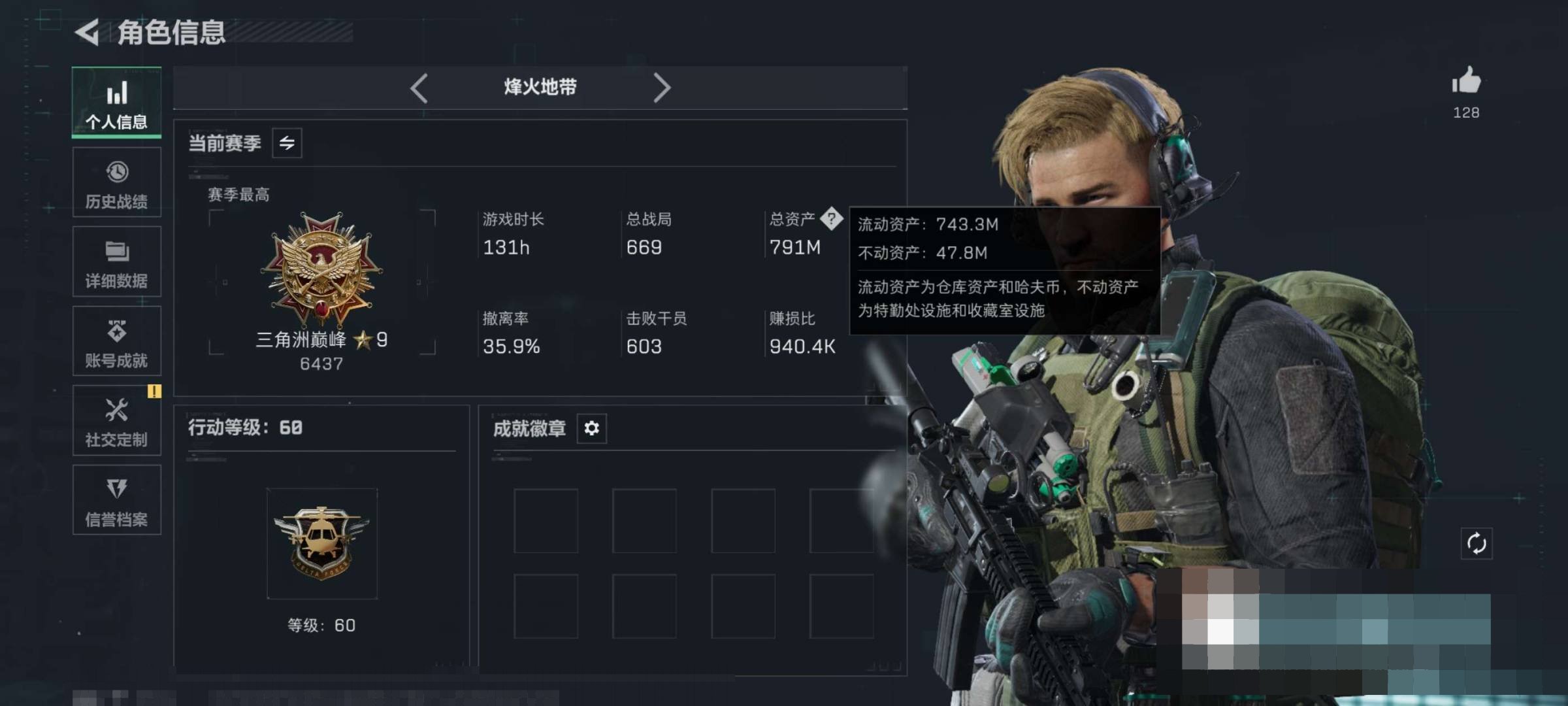Open 账号成就 achievements section
Screen dimensions: 1568x706
116,341
